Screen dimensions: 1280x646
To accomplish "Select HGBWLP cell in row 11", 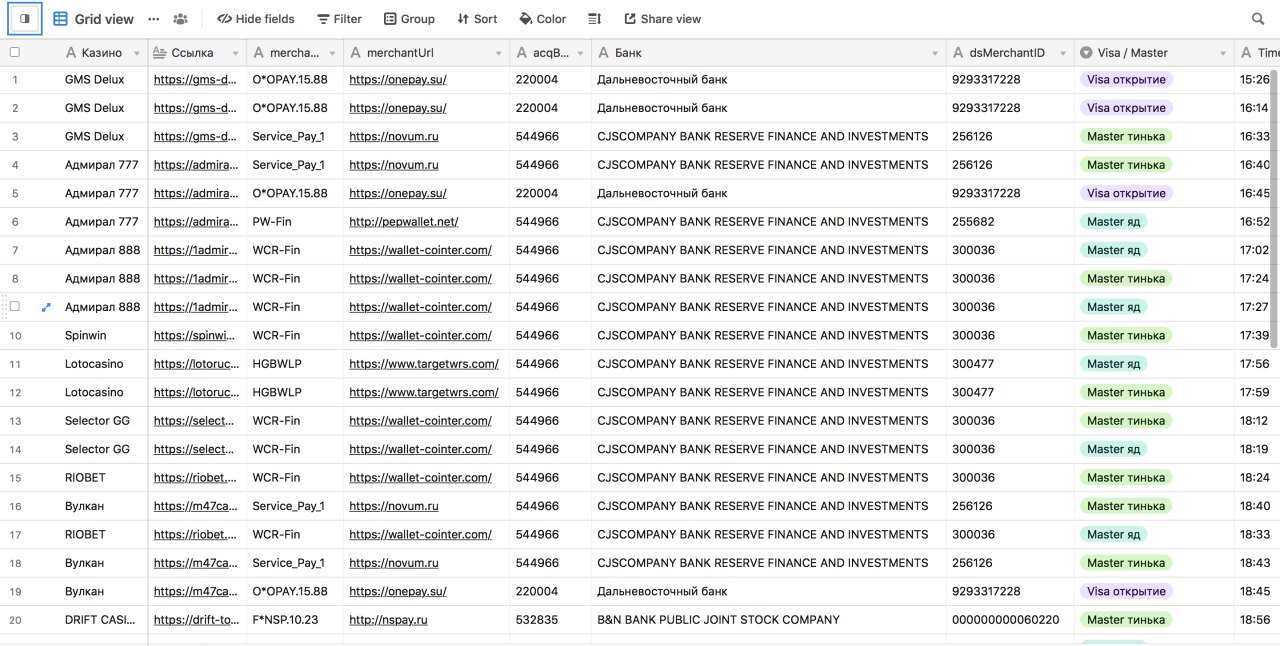I will pyautogui.click(x=295, y=364).
